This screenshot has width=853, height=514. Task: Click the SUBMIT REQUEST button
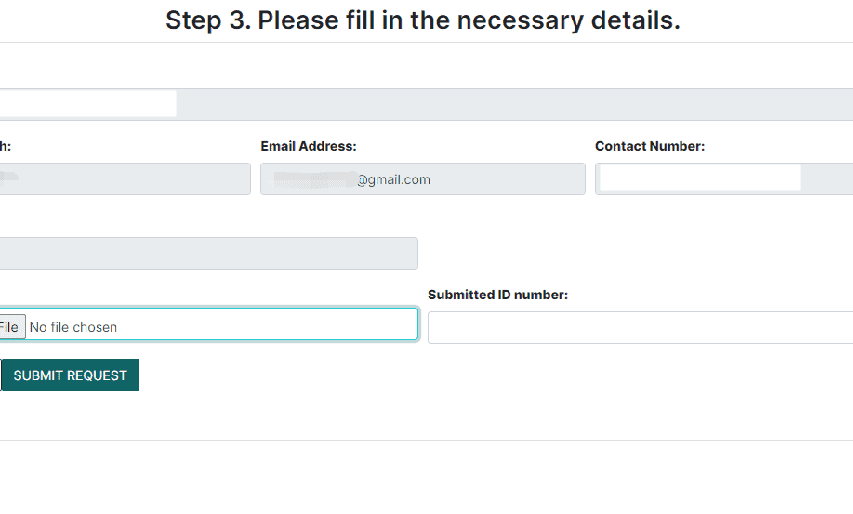[x=70, y=375]
